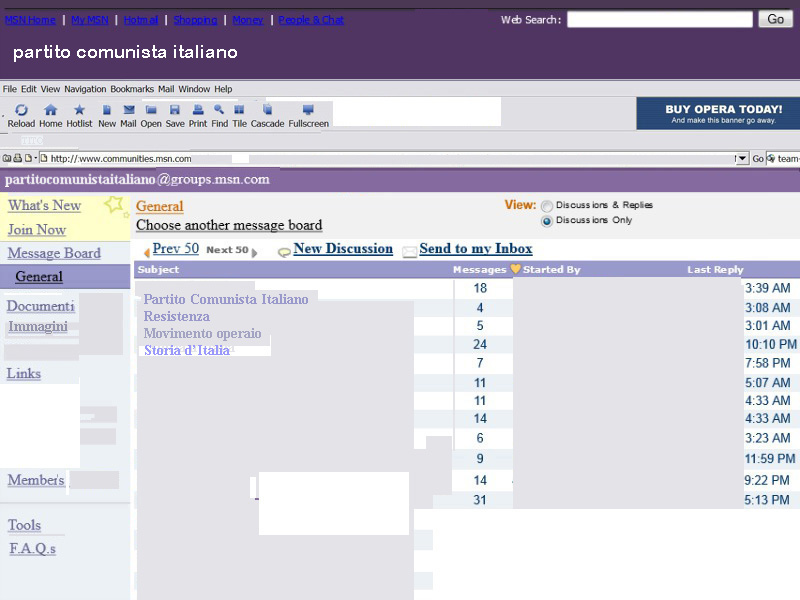Select General in the sidebar
This screenshot has height=600, width=800.
39,277
